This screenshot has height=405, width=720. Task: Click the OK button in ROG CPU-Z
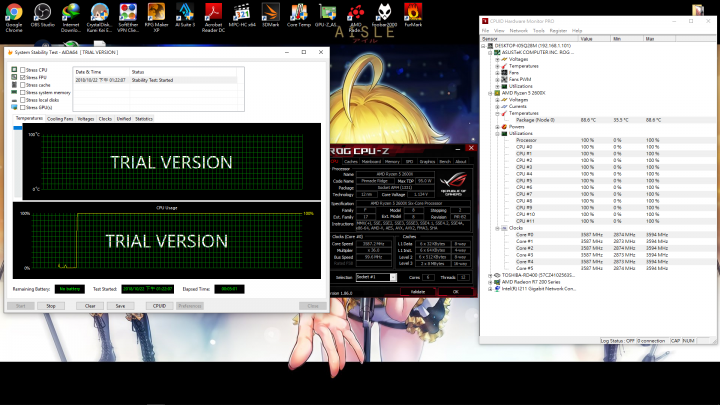tap(456, 292)
